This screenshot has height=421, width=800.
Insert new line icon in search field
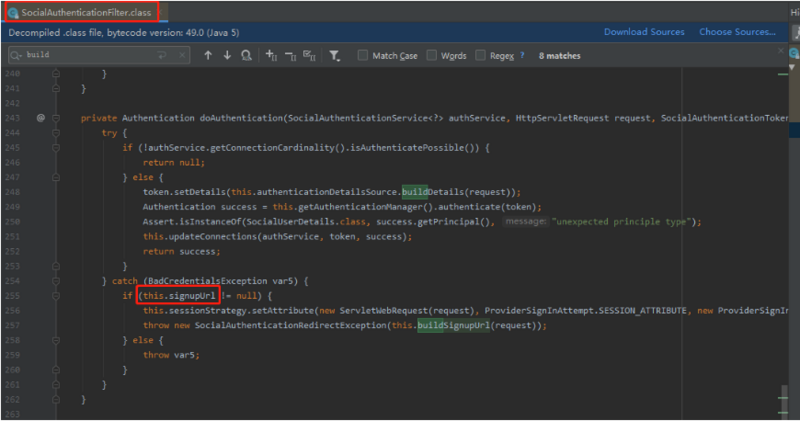pos(162,55)
